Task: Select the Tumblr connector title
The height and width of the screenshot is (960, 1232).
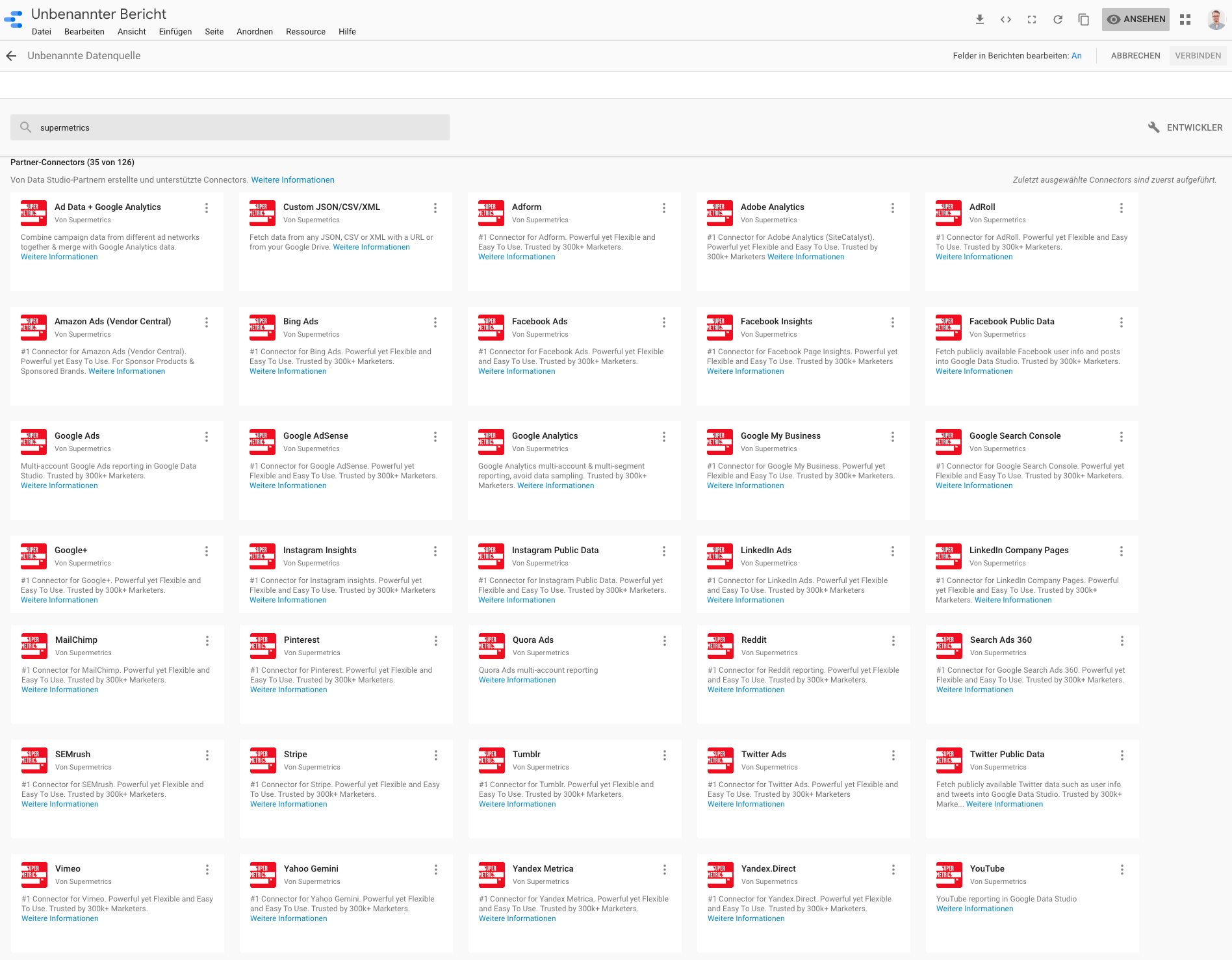Action: click(526, 754)
